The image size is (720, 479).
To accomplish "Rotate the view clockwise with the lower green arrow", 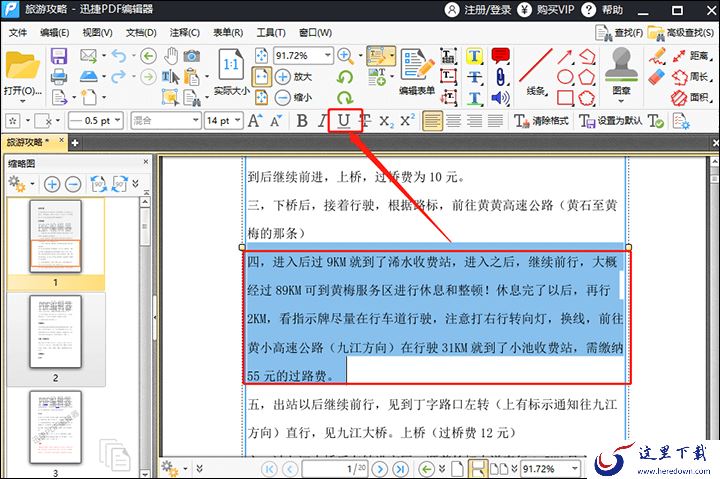I will pyautogui.click(x=344, y=97).
